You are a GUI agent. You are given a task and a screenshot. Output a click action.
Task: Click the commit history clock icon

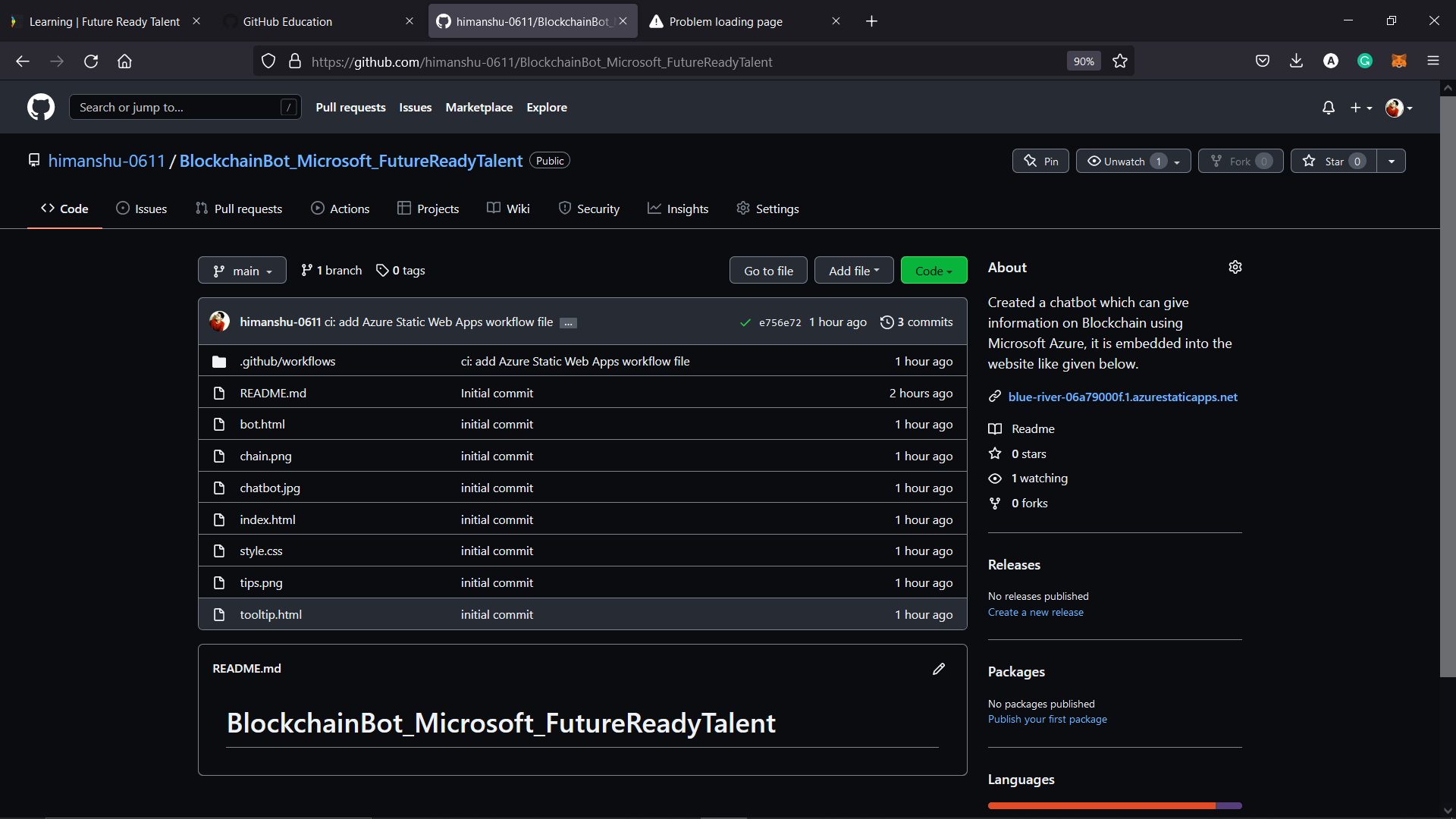pos(886,322)
